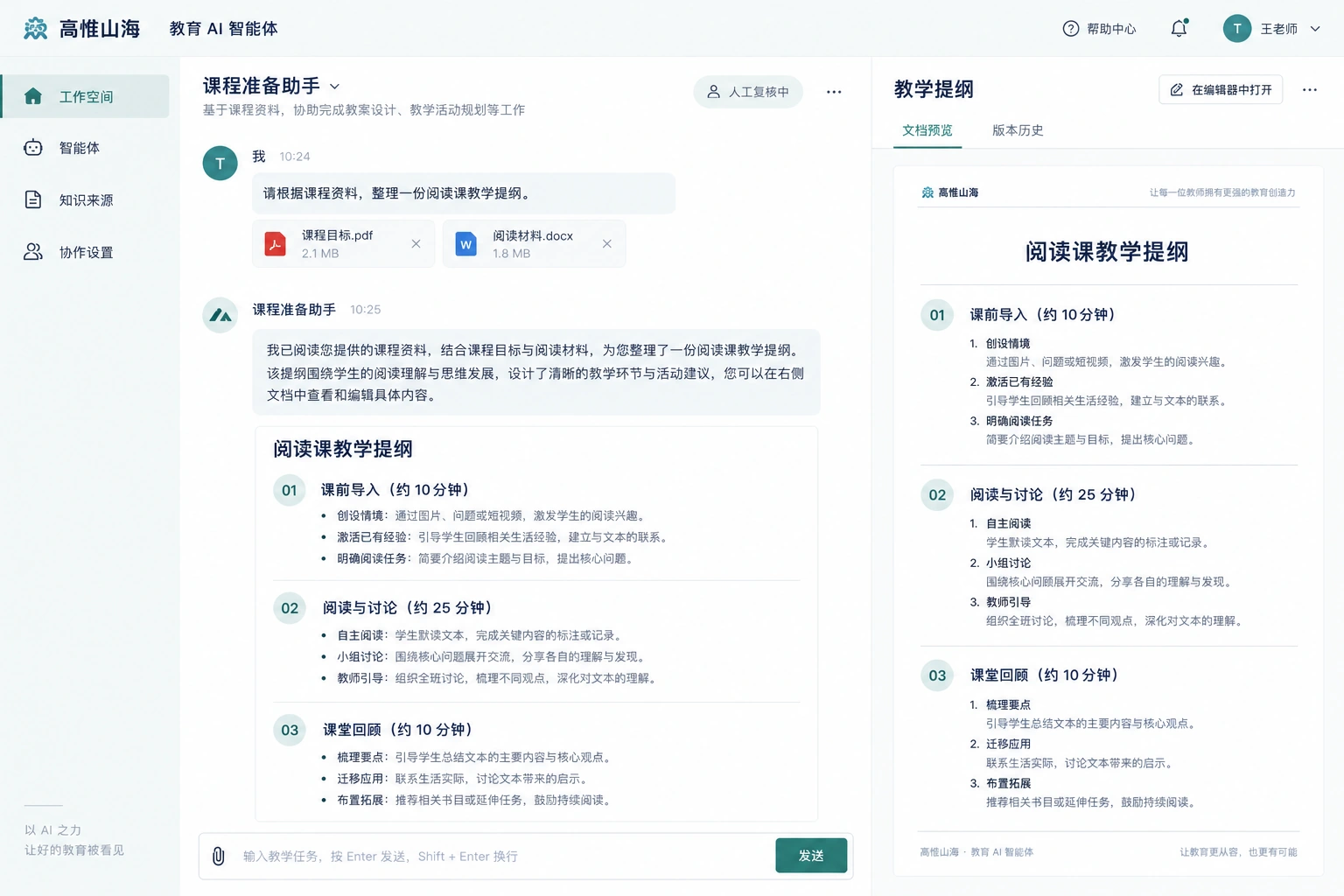Screen dimensions: 1344x896
Task: Switch to the 版本历史 tab
Action: (1017, 130)
